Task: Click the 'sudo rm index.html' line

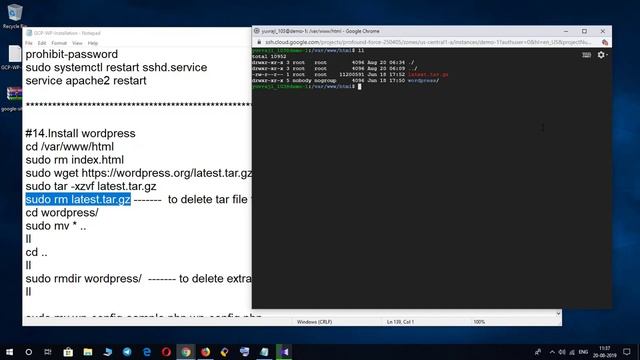Action: [75, 160]
